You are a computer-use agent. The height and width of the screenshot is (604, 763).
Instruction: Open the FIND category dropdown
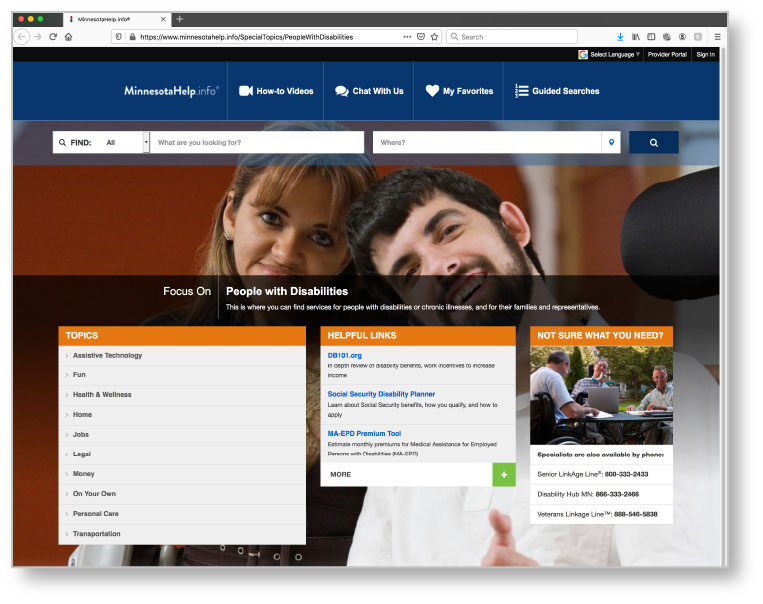point(146,143)
